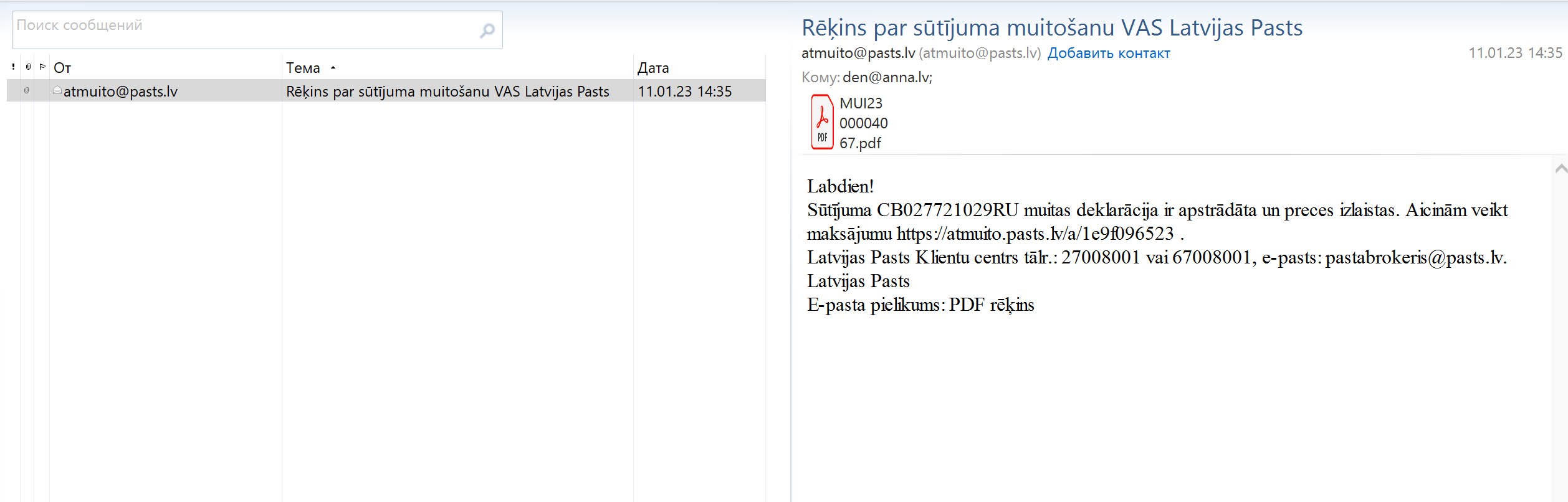Click the Добавить контакт link

coord(1109,53)
